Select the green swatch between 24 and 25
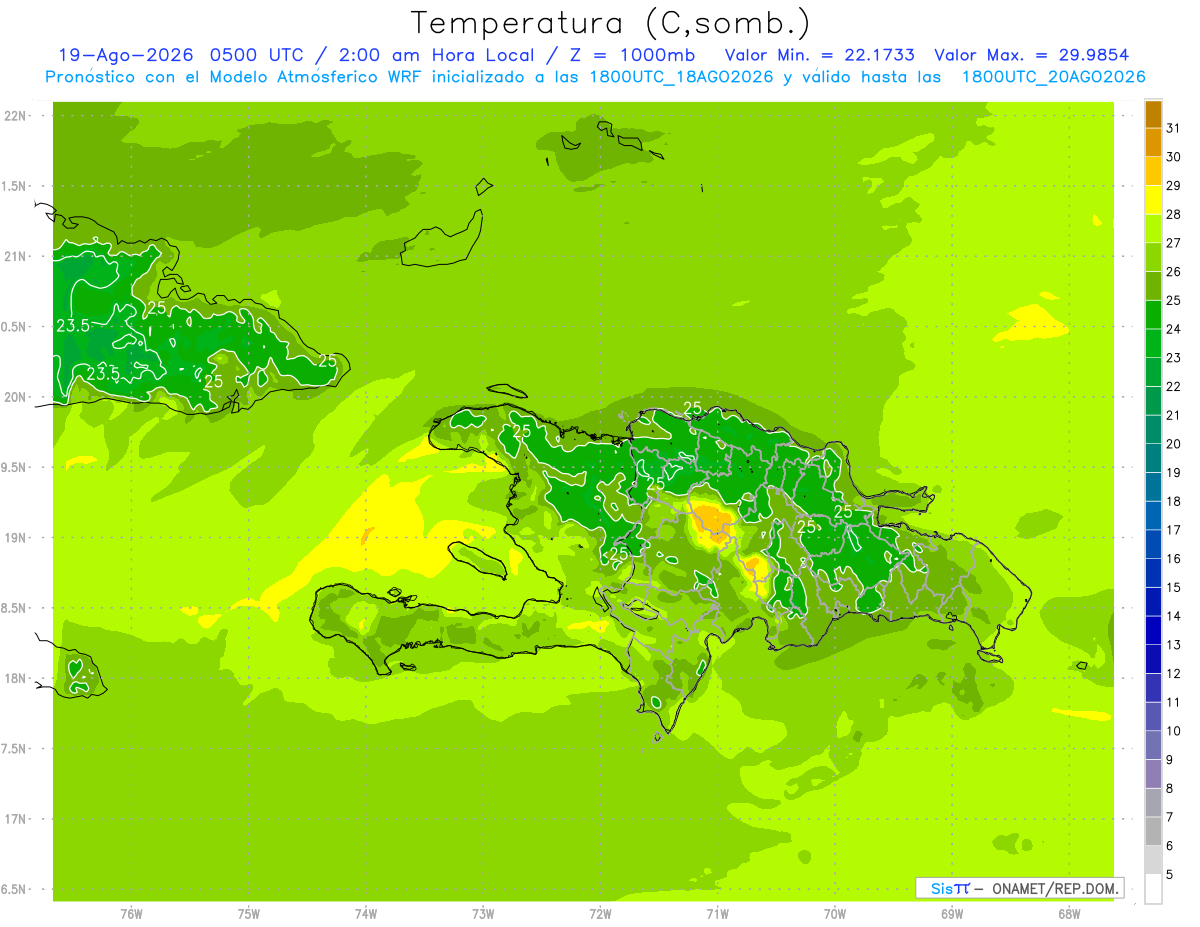The height and width of the screenshot is (927, 1200). [x=1153, y=315]
